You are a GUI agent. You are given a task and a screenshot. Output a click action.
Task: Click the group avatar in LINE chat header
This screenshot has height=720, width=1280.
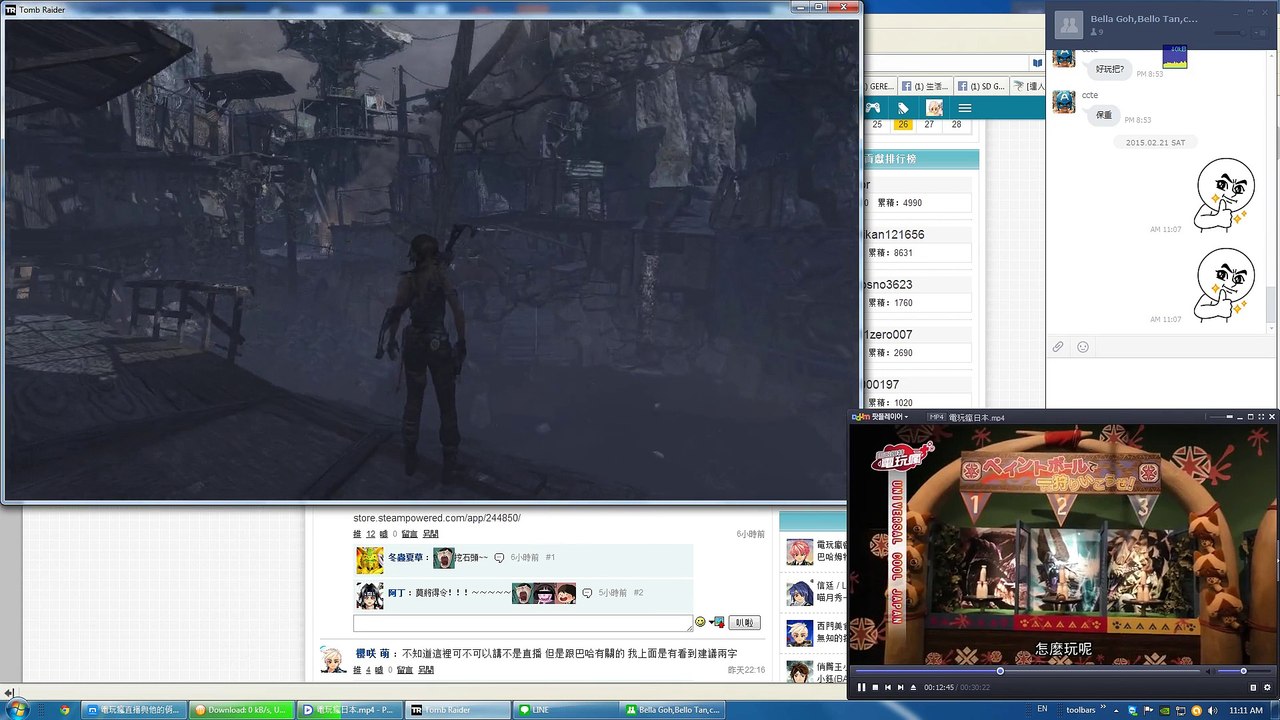pos(1069,23)
